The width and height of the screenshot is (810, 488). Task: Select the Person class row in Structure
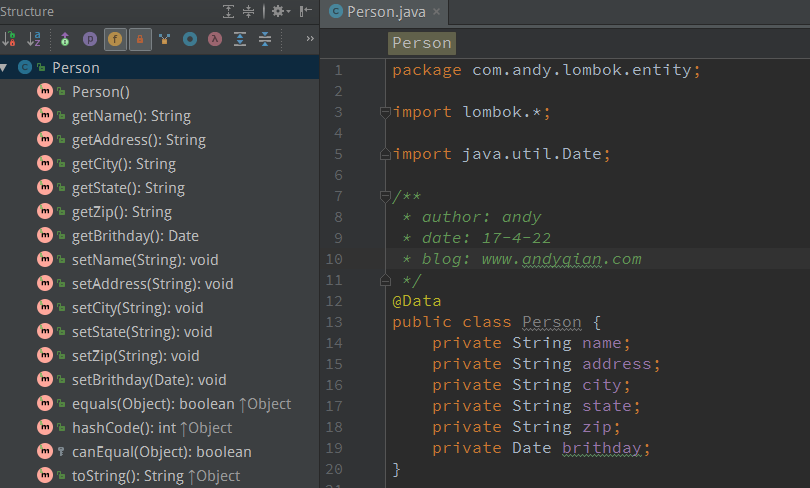[160, 68]
